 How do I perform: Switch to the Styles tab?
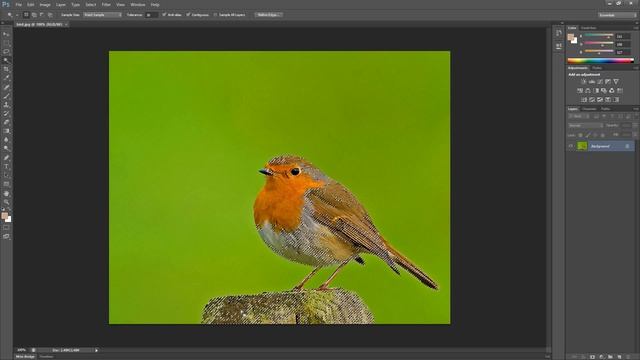pos(597,68)
